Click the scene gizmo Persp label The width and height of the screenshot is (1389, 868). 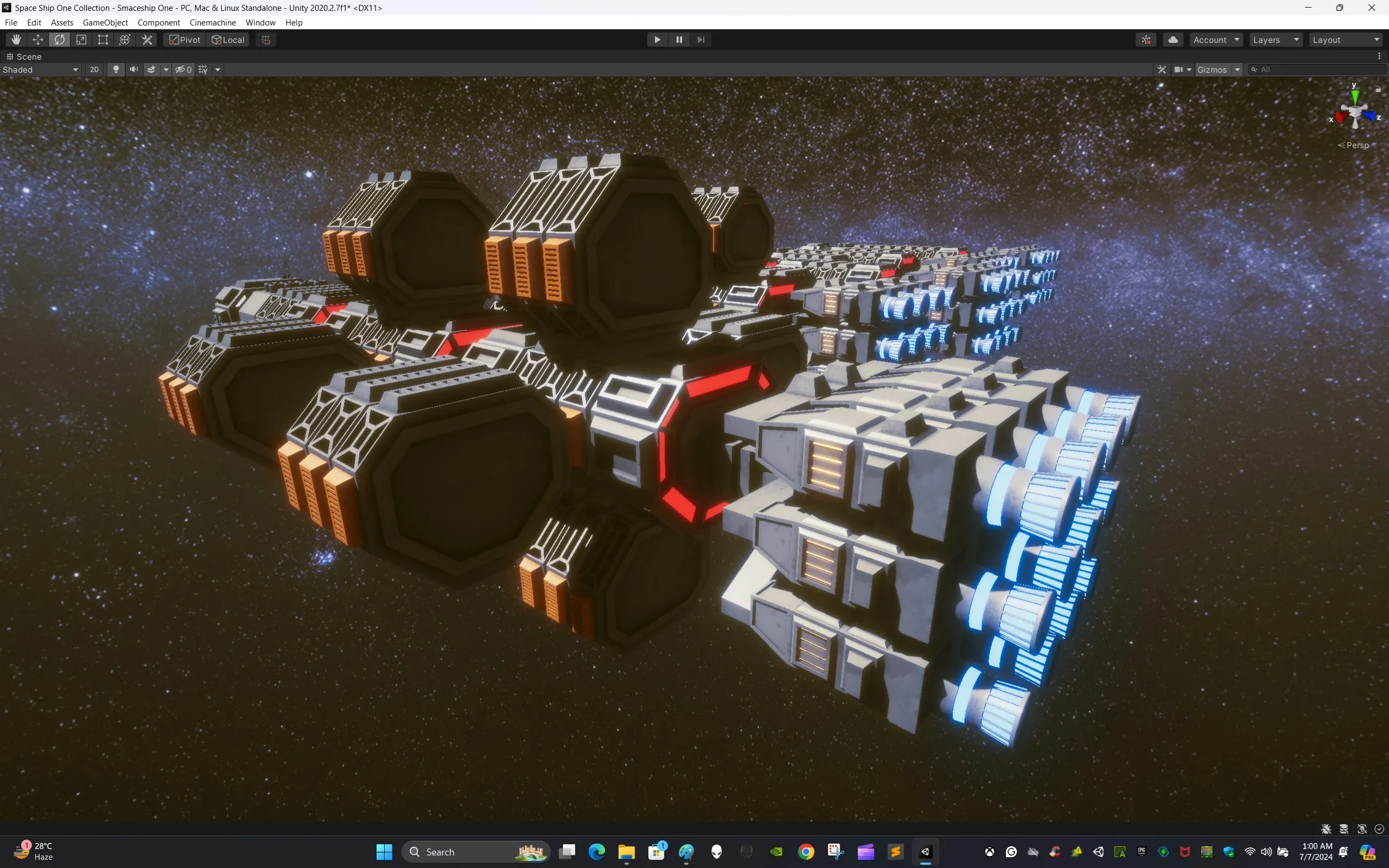click(x=1356, y=145)
